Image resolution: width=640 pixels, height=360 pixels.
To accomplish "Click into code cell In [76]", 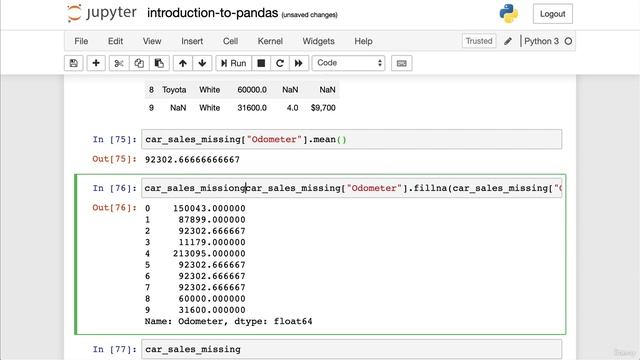I will pos(351,188).
